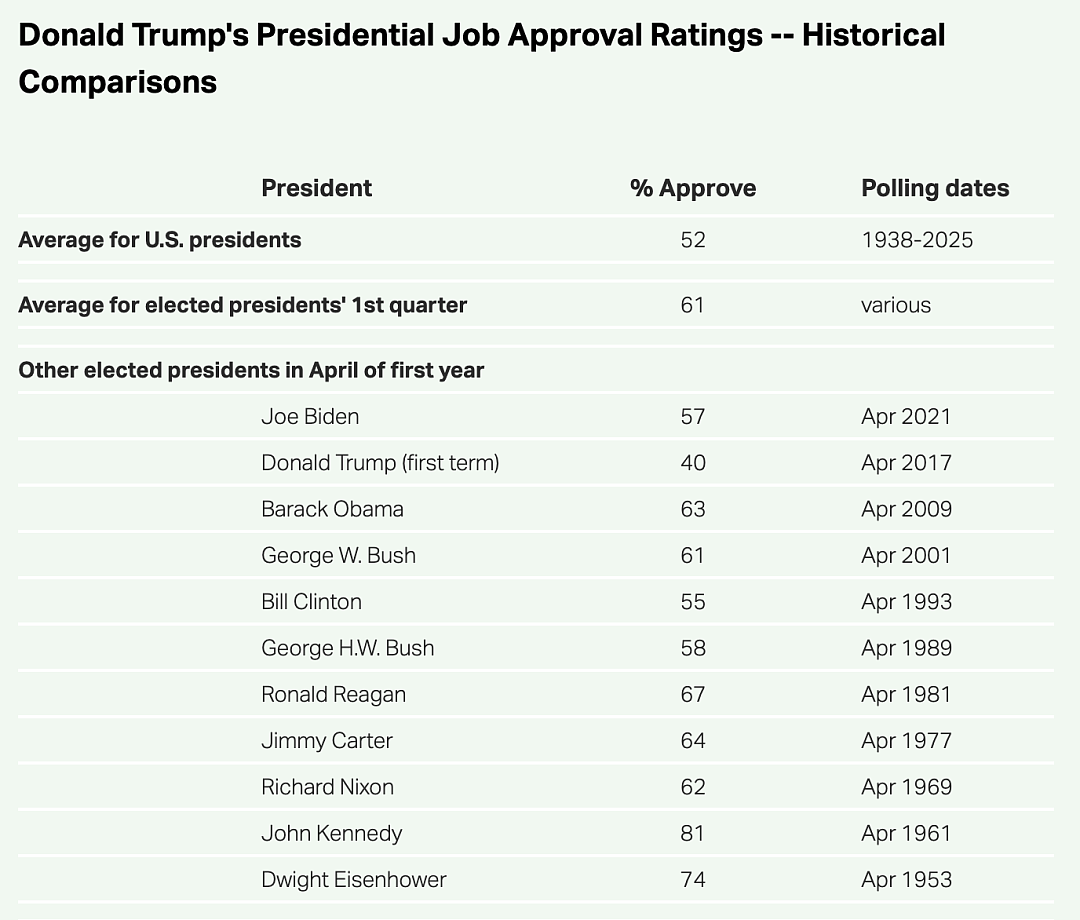1080x920 pixels.
Task: Select the Average for U.S. presidents row
Action: [x=536, y=240]
